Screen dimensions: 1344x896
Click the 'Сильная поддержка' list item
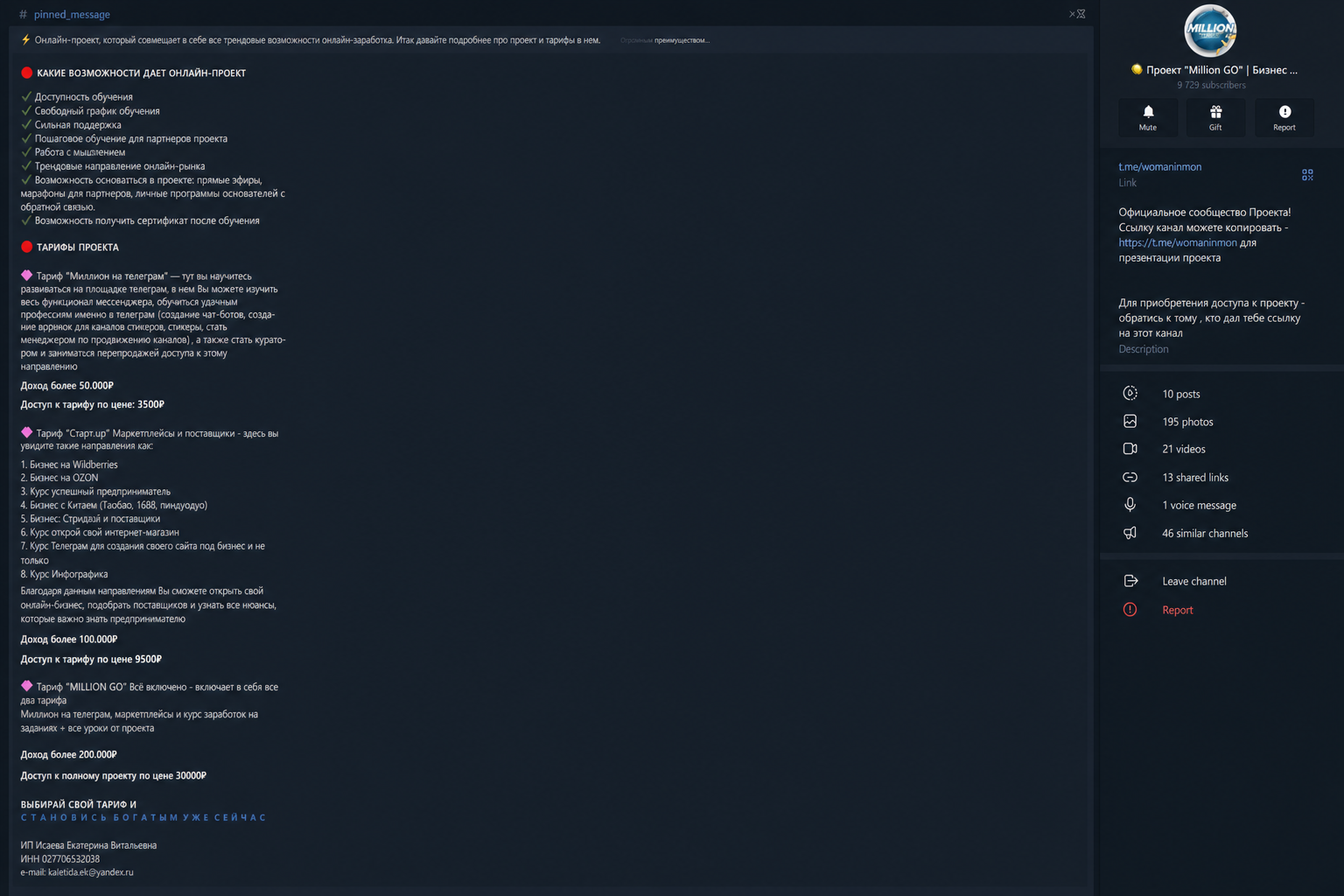pyautogui.click(x=78, y=125)
